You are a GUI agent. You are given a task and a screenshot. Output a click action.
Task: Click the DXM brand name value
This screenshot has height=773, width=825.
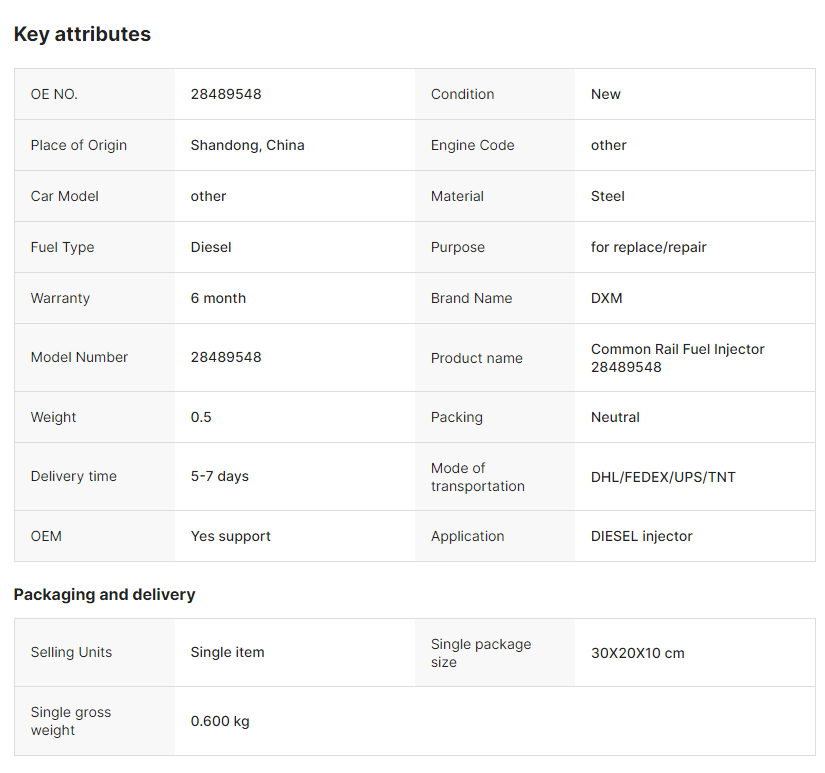click(606, 298)
